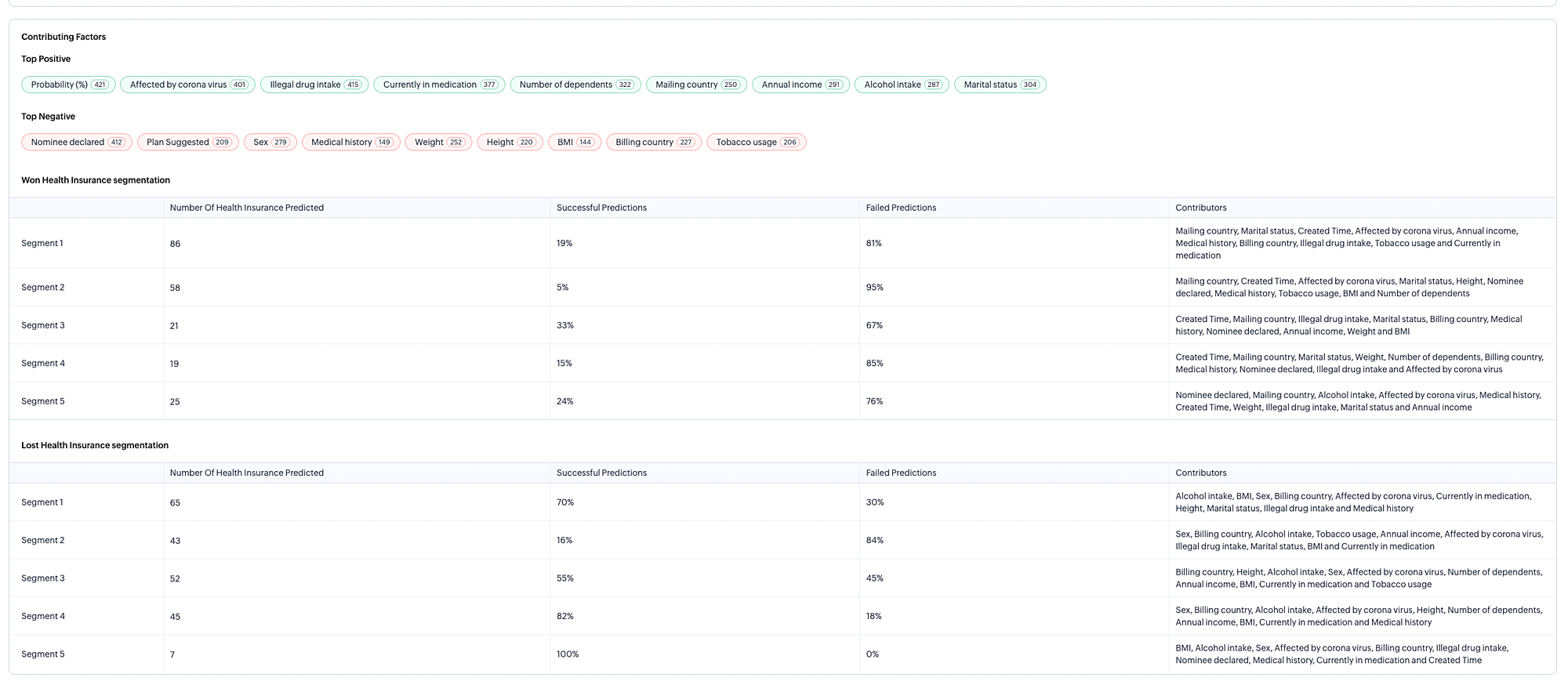The height and width of the screenshot is (692, 1568).
Task: Select the BMI negative factor chip
Action: coord(574,142)
